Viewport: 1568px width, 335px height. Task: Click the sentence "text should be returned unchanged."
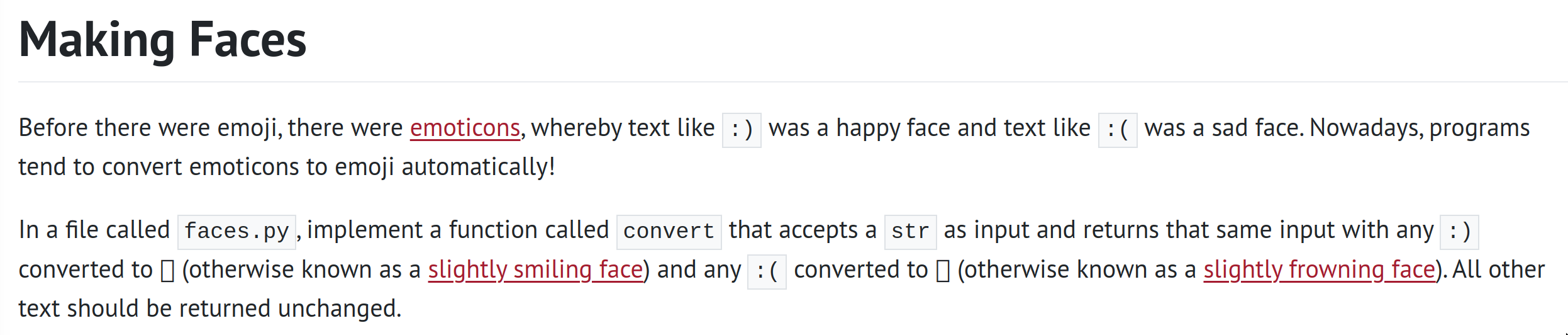point(209,309)
